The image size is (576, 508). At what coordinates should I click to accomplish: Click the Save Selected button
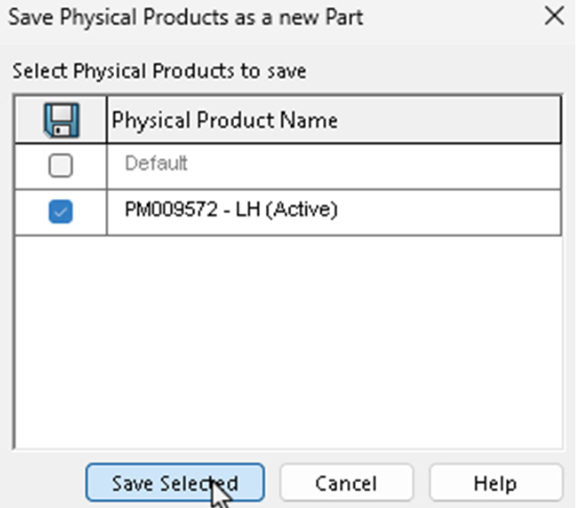(x=175, y=483)
